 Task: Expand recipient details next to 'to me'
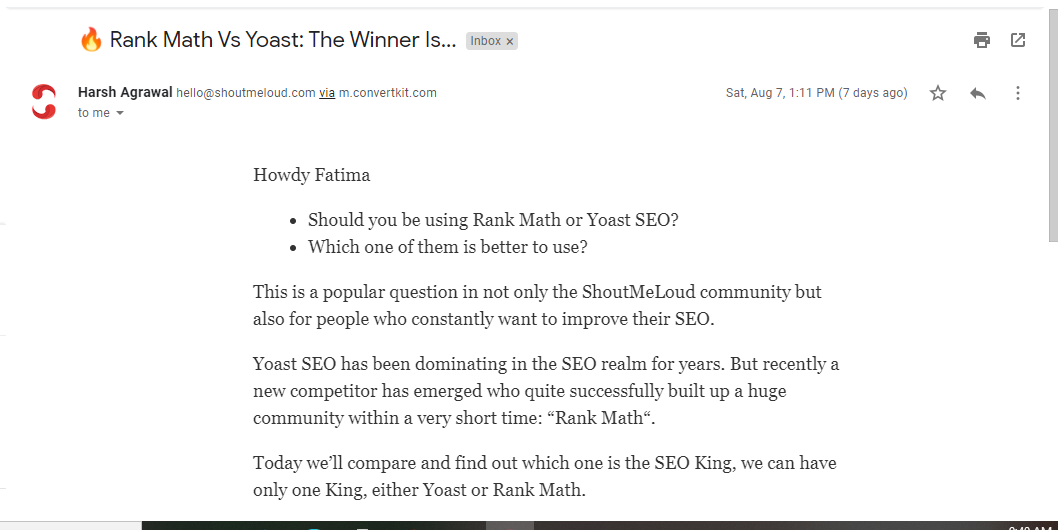[120, 113]
